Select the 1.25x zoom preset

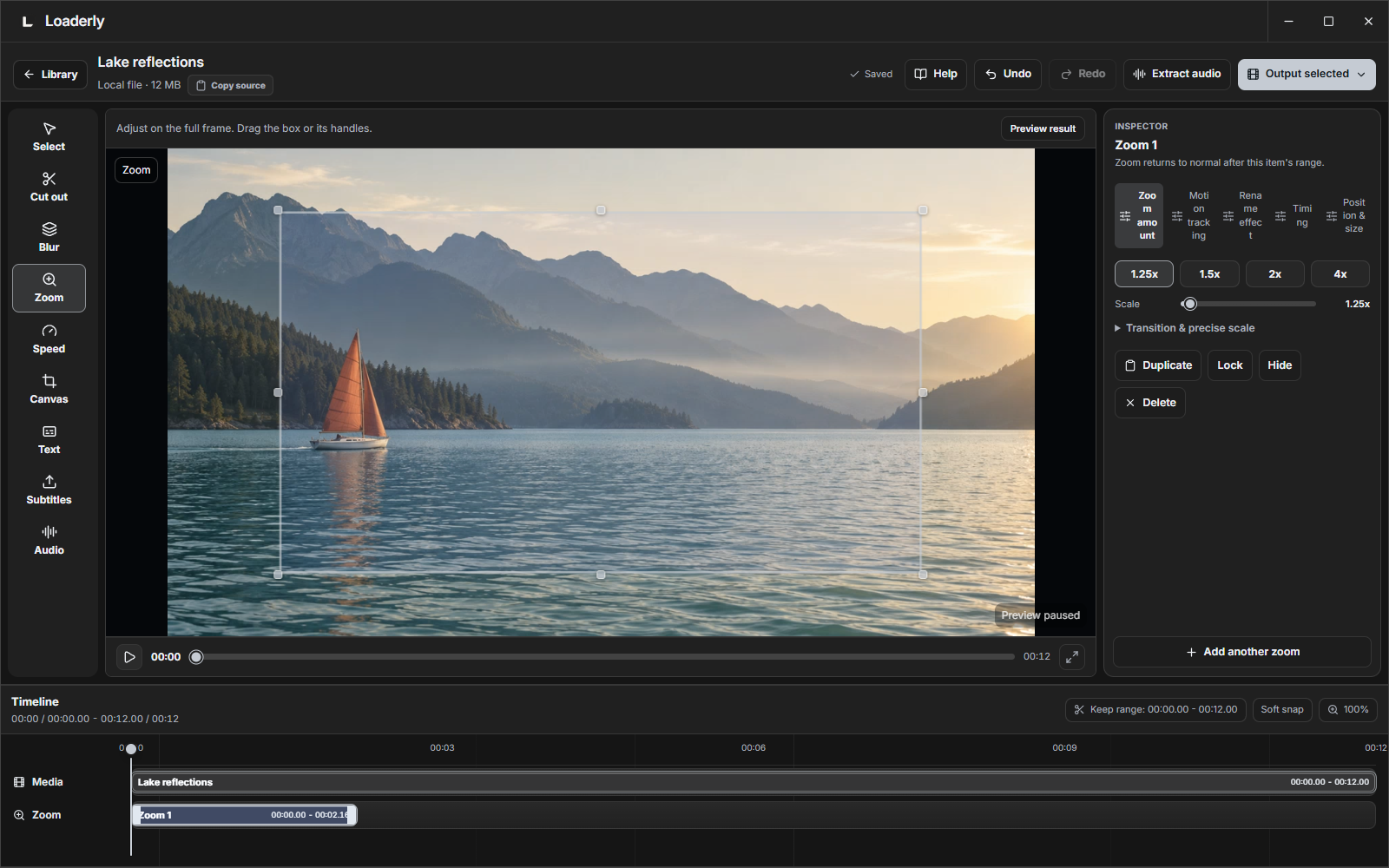coord(1144,274)
